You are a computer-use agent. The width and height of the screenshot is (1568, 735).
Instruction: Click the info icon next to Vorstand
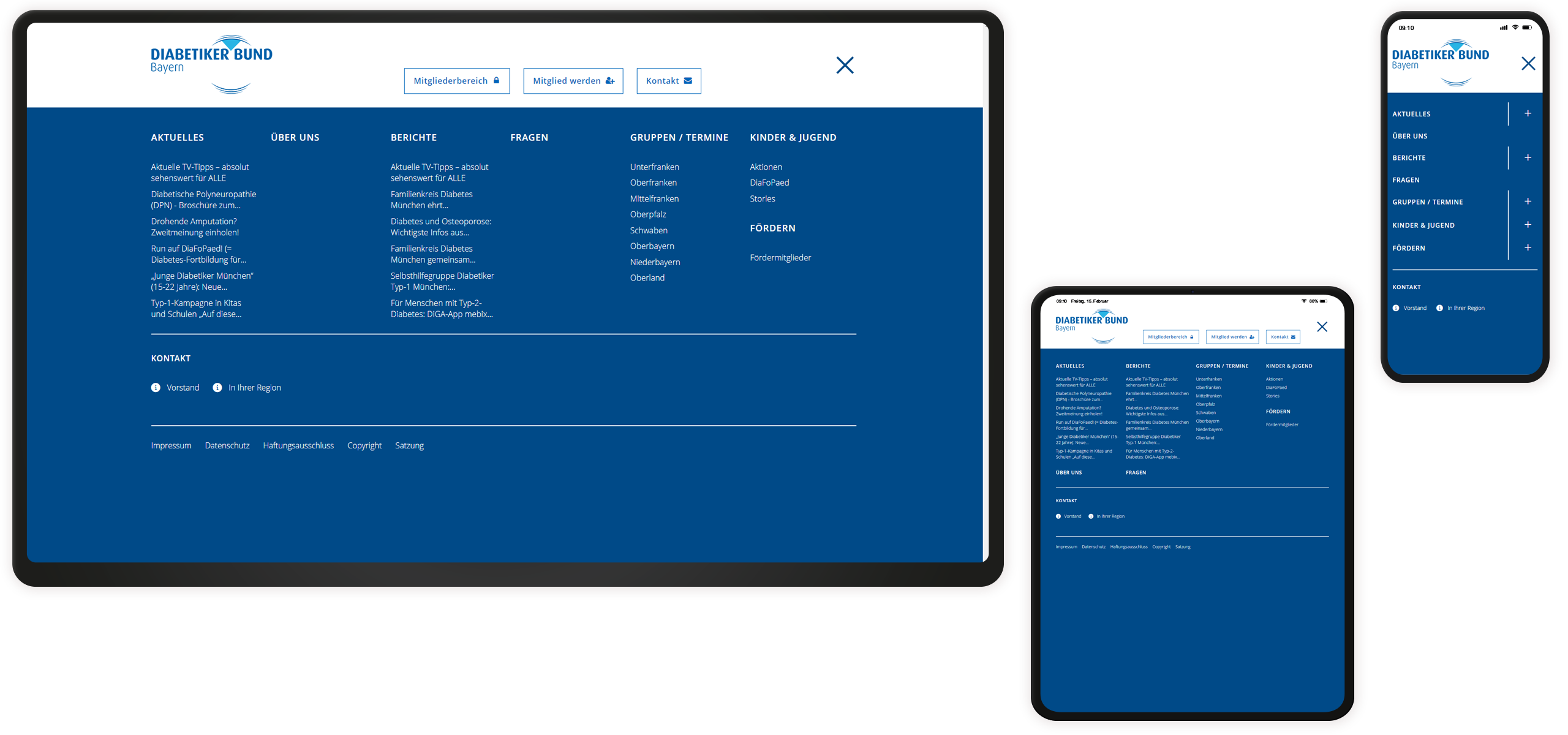point(155,387)
